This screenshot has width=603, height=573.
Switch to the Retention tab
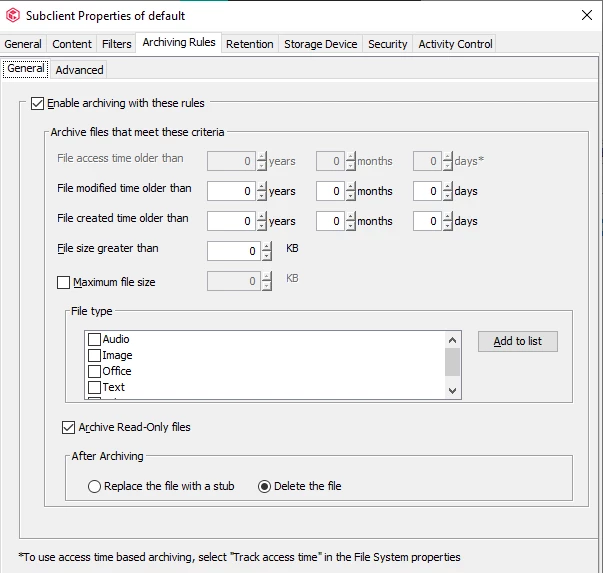tap(249, 44)
